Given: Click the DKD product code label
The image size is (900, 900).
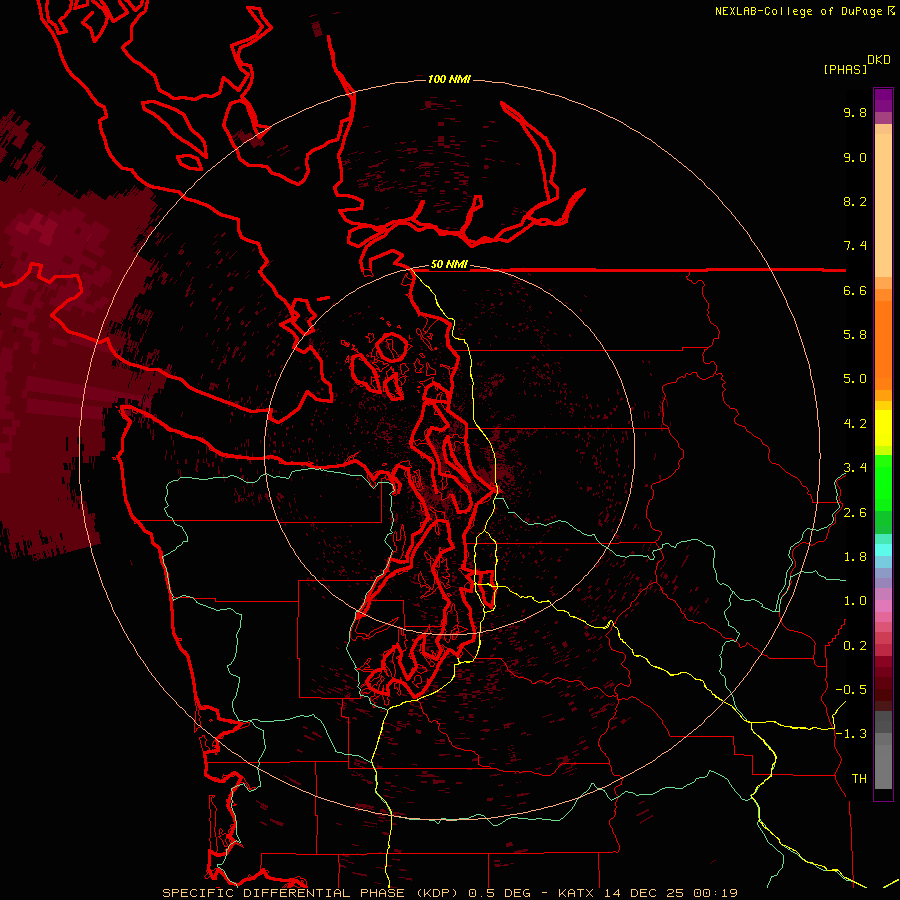Looking at the screenshot, I should [x=879, y=60].
